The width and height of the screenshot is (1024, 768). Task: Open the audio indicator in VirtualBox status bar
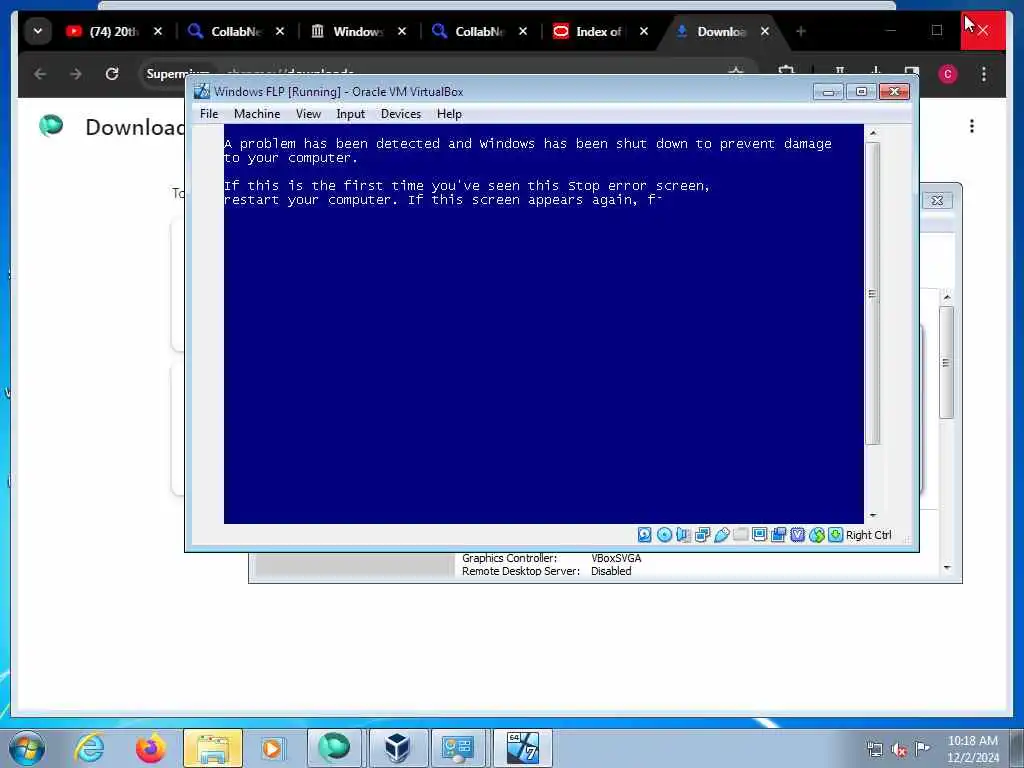[x=683, y=535]
